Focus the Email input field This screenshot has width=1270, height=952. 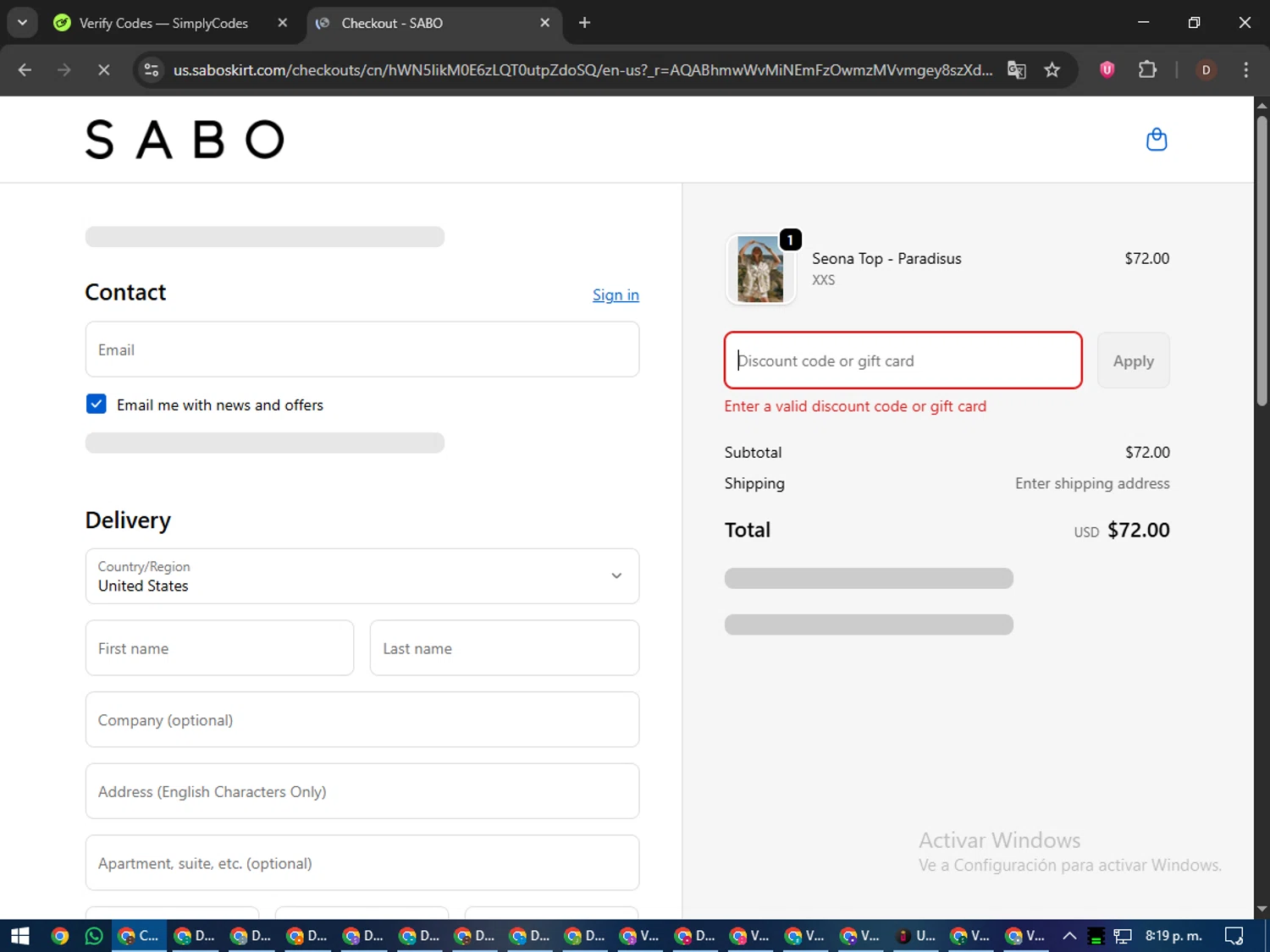(x=362, y=349)
